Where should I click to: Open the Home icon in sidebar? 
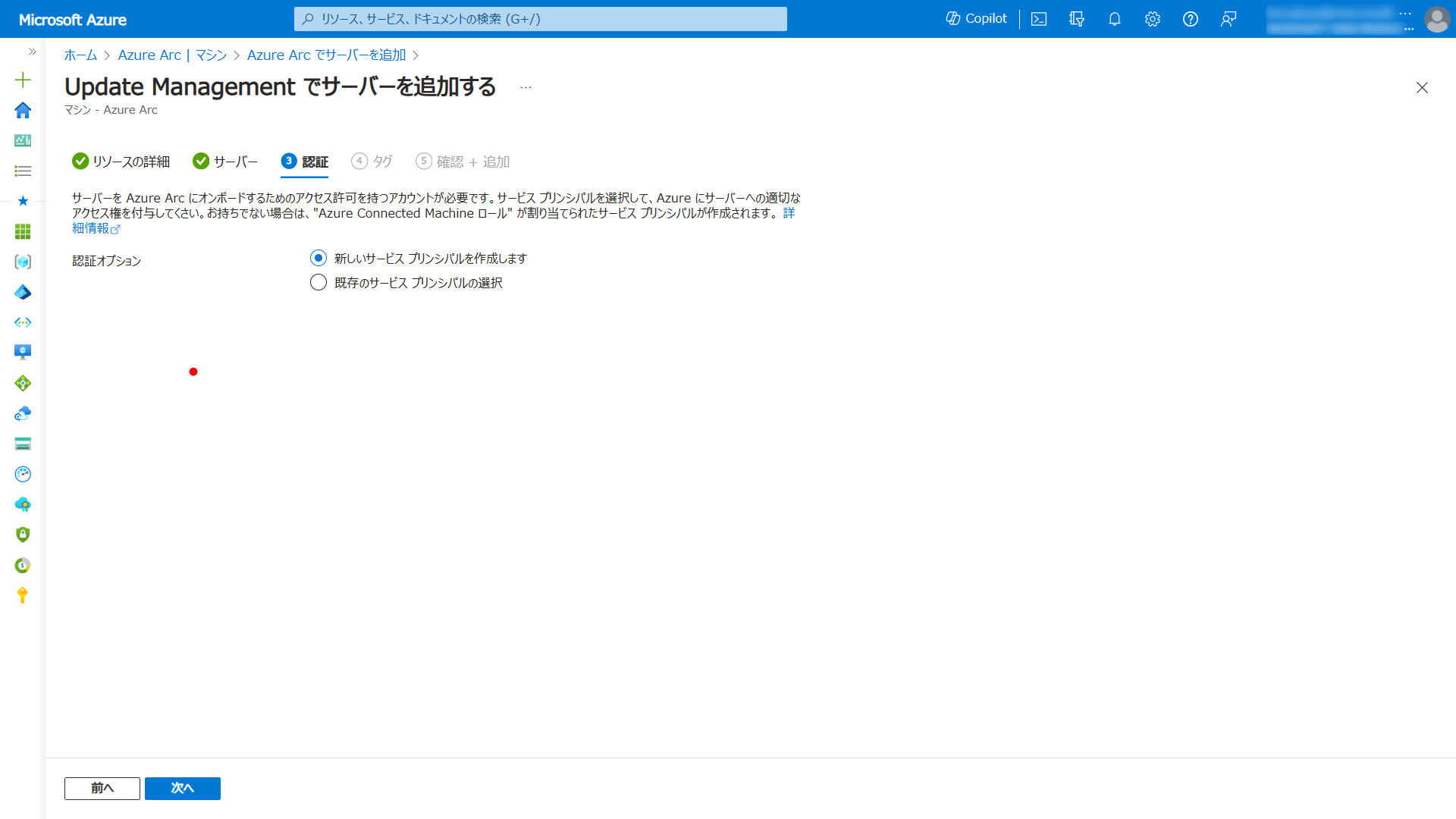23,110
